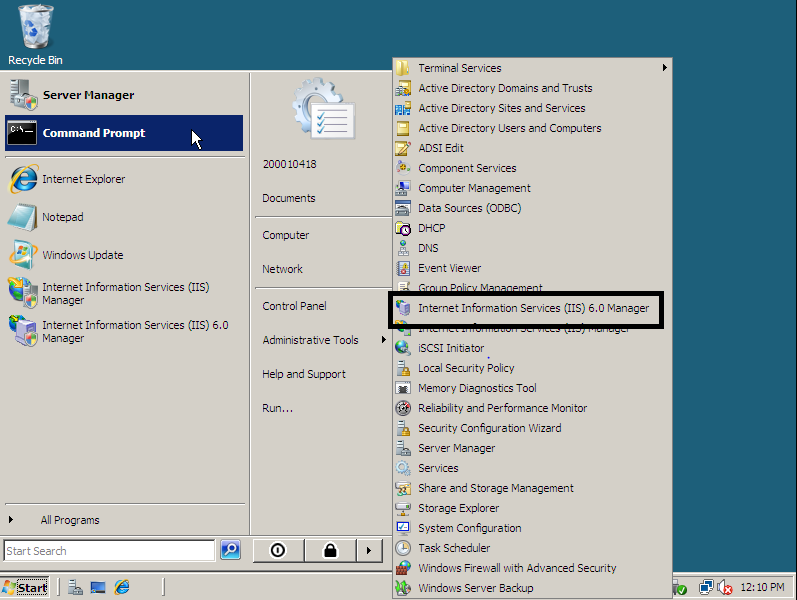
Task: Click the Windows Update icon
Action: [23, 255]
